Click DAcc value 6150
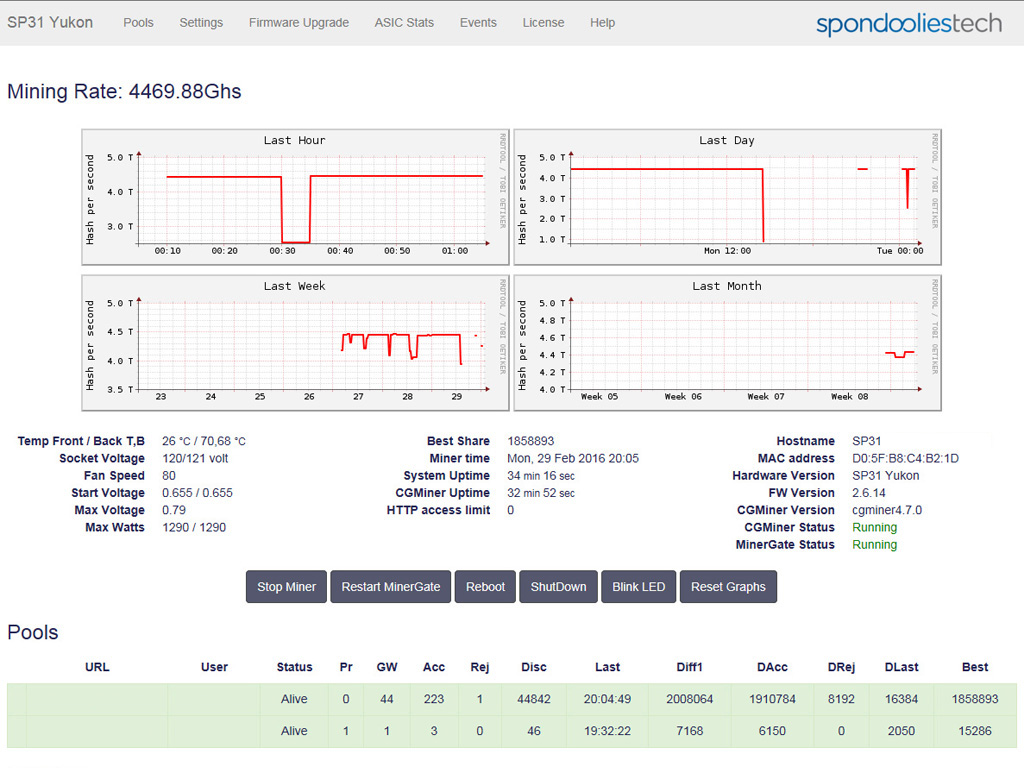This screenshot has height=768, width=1024. pos(772,731)
